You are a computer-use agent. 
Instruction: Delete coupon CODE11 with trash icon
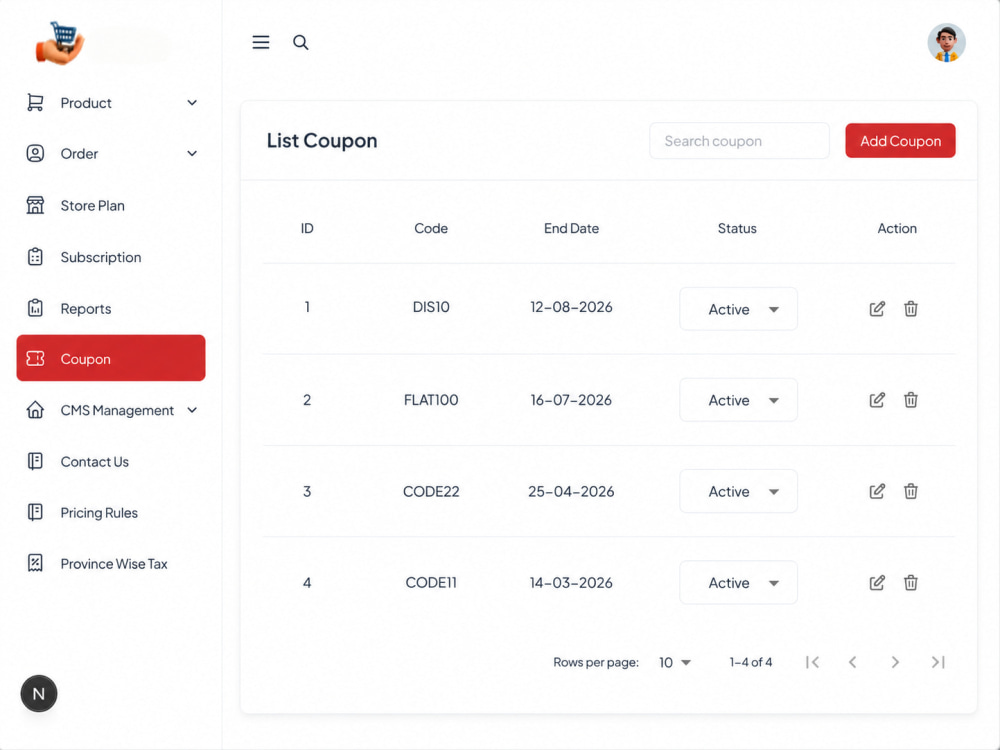[x=911, y=582]
